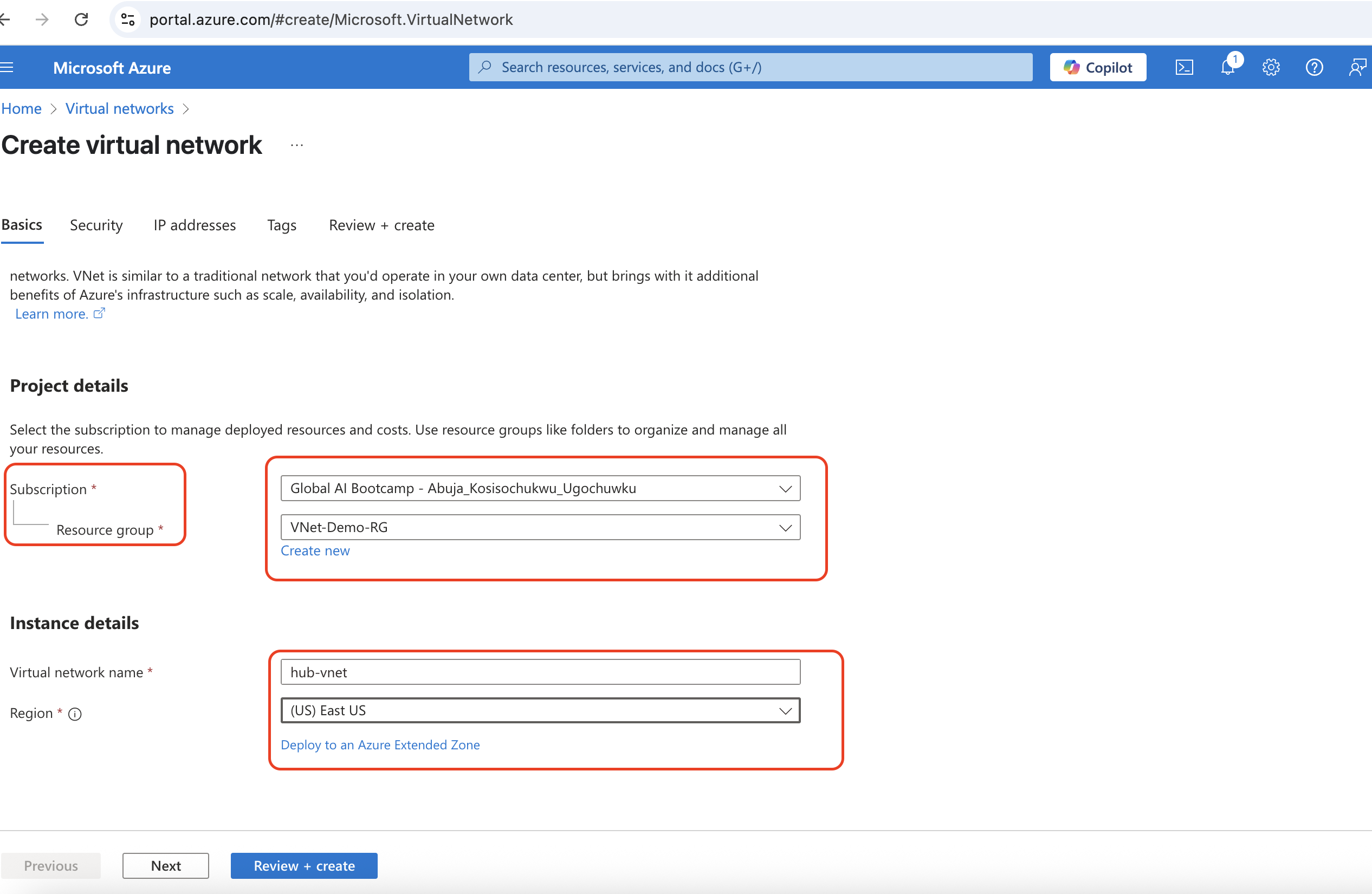Click the Subscription label
The width and height of the screenshot is (1372, 894).
coord(48,489)
